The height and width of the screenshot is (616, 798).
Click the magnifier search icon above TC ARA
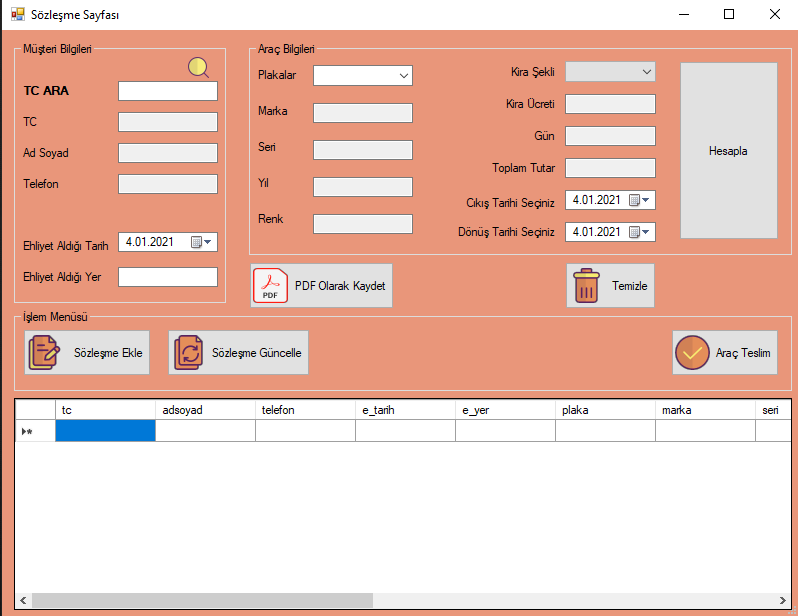[198, 68]
